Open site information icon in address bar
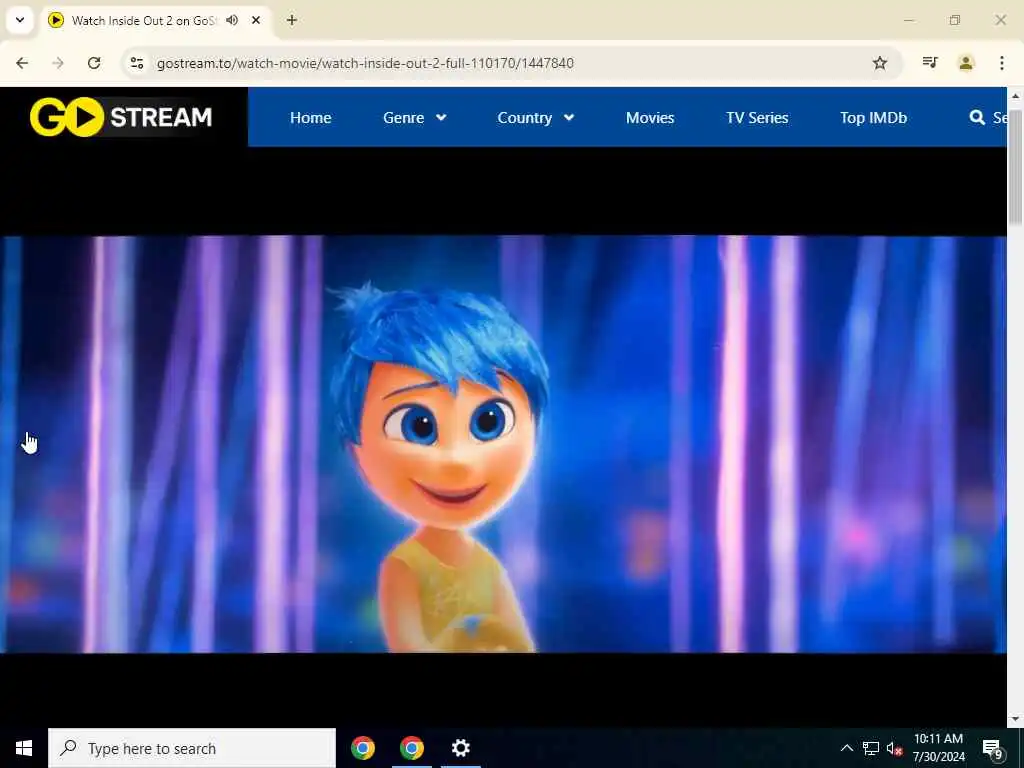This screenshot has width=1024, height=768. coord(136,63)
